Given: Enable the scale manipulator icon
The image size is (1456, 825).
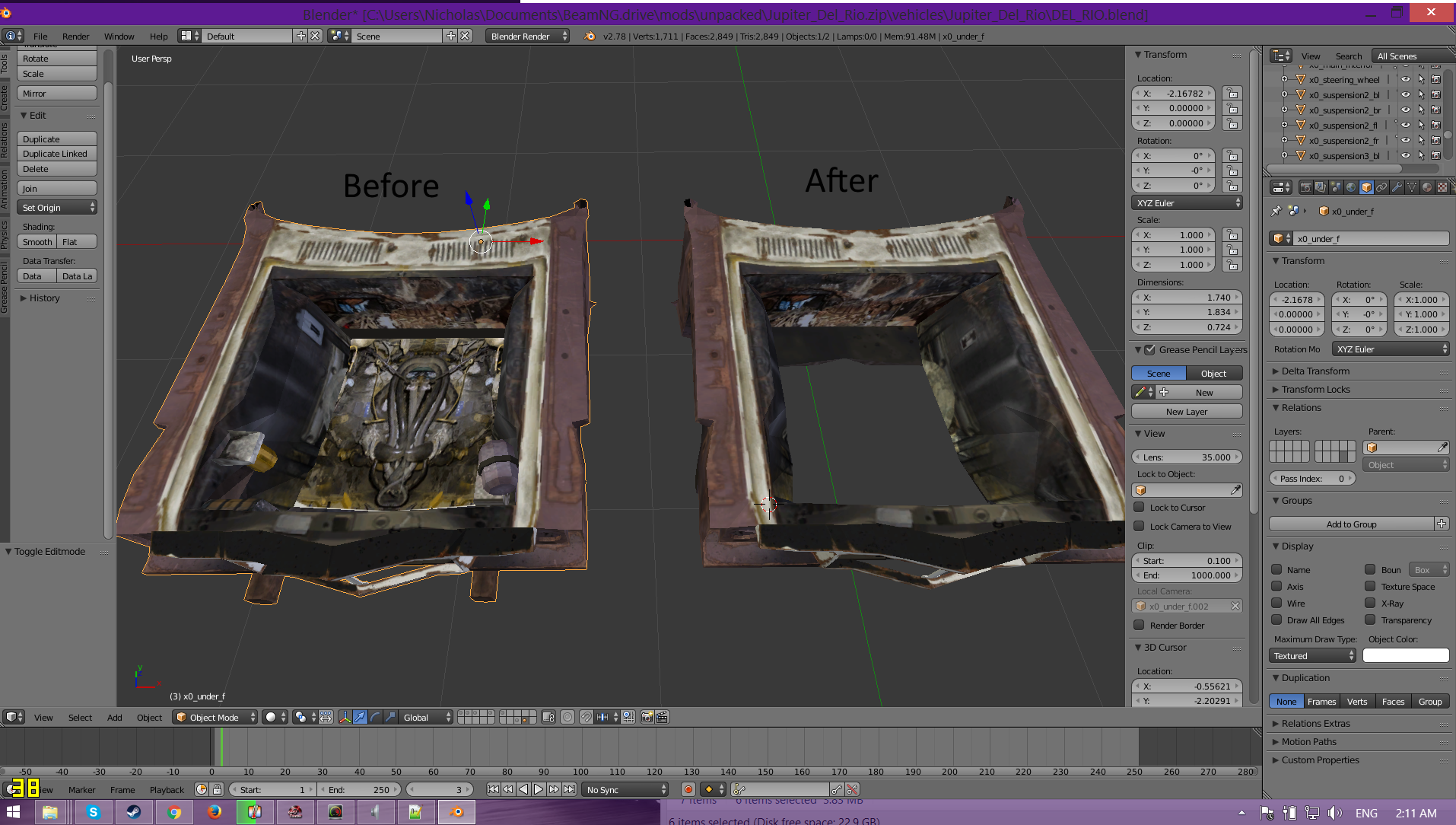Looking at the screenshot, I should pos(390,717).
